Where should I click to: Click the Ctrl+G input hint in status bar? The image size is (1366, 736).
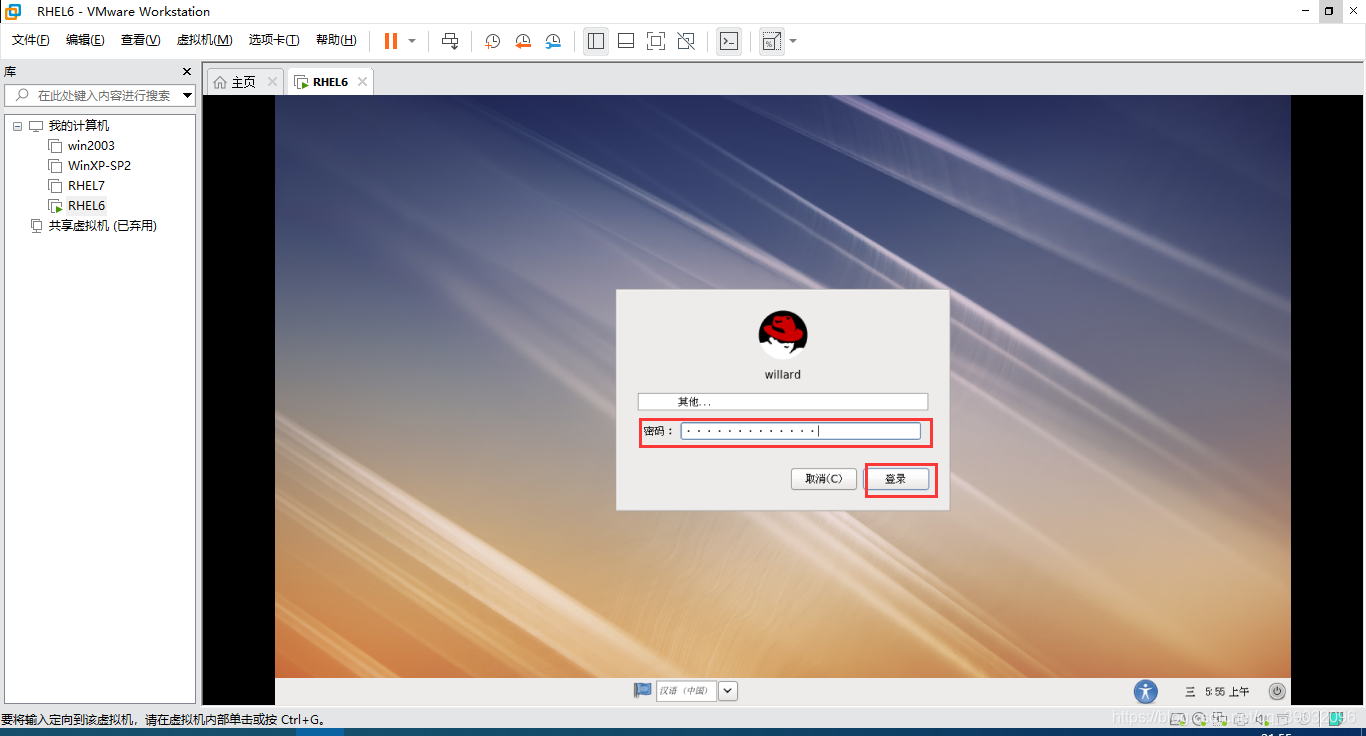[x=162, y=719]
